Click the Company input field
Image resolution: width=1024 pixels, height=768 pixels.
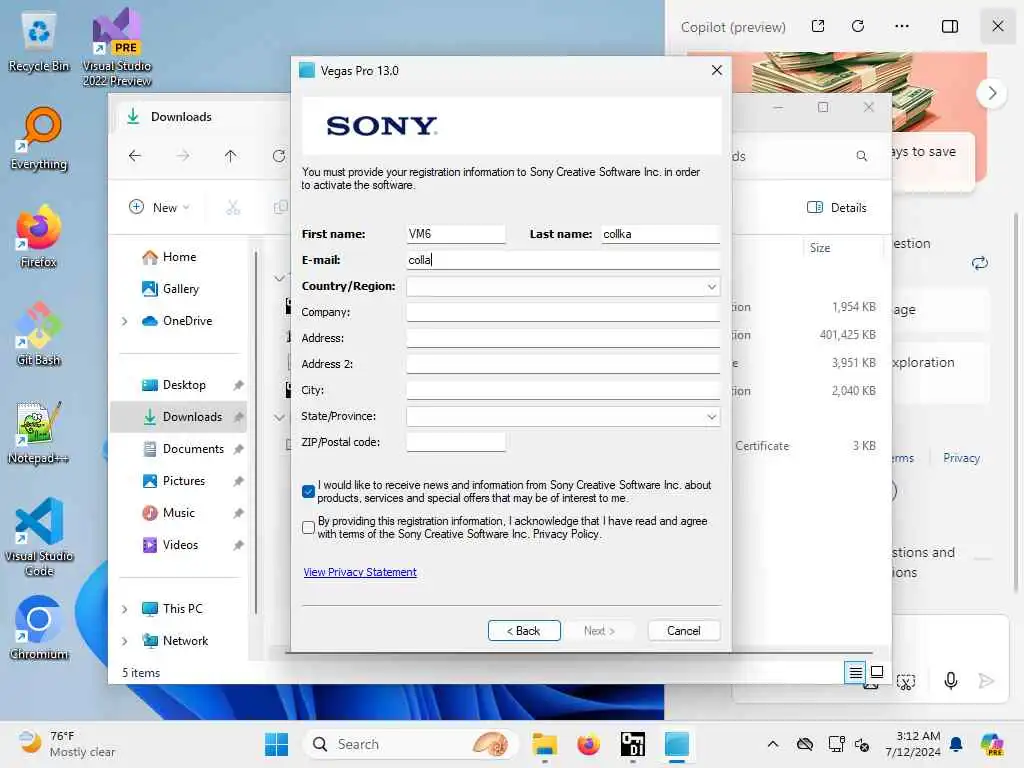click(563, 312)
